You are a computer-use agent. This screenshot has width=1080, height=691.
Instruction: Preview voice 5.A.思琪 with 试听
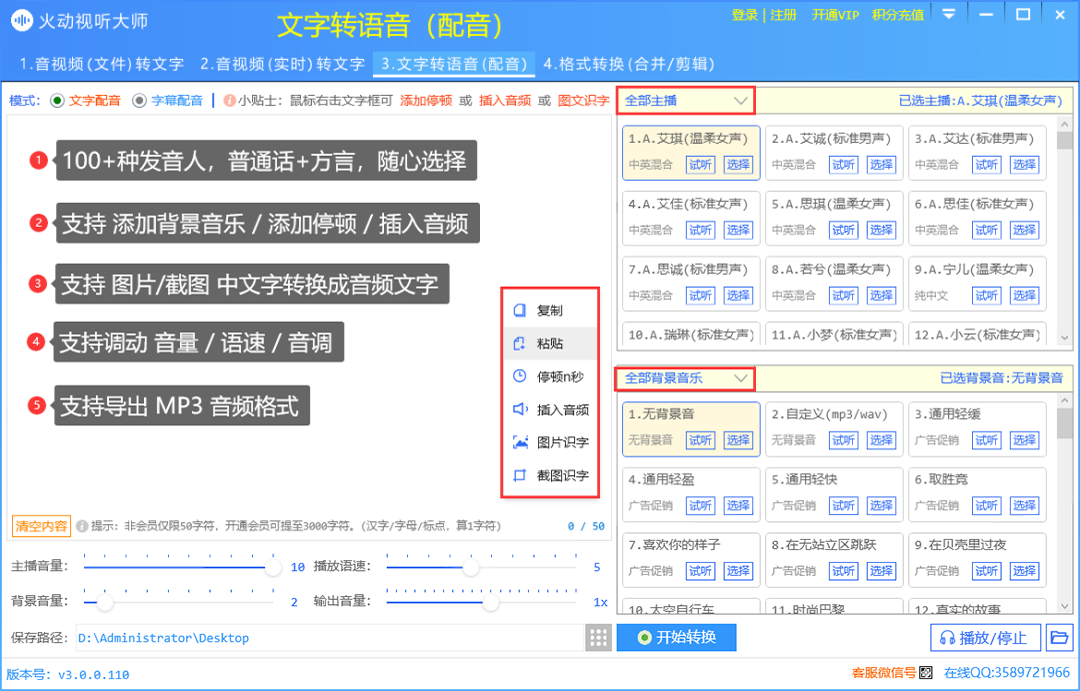pyautogui.click(x=843, y=230)
